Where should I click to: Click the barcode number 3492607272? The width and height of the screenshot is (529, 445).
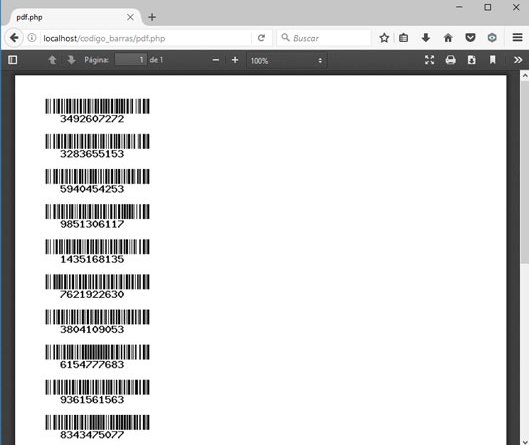[x=92, y=119]
